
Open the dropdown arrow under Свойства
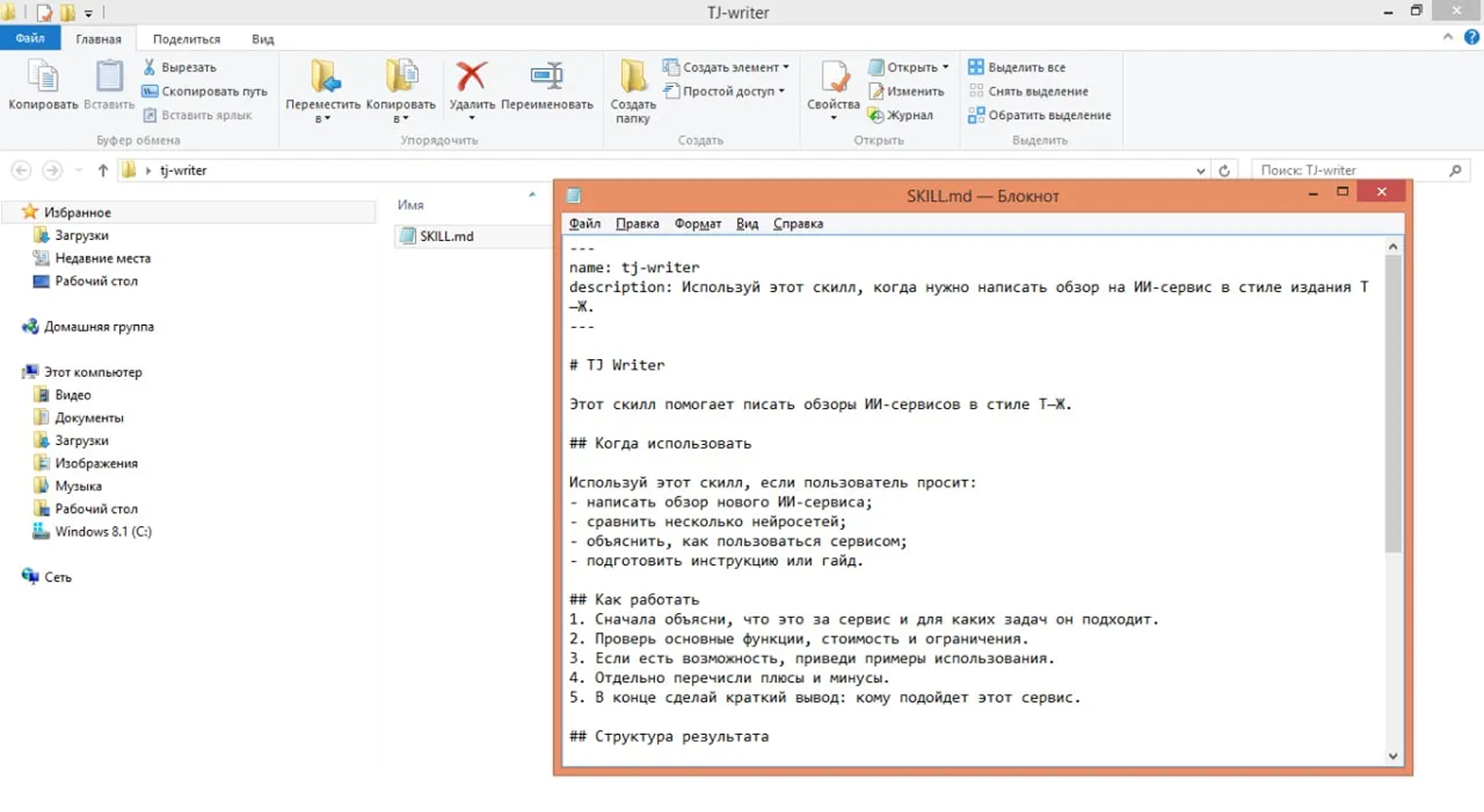click(834, 118)
